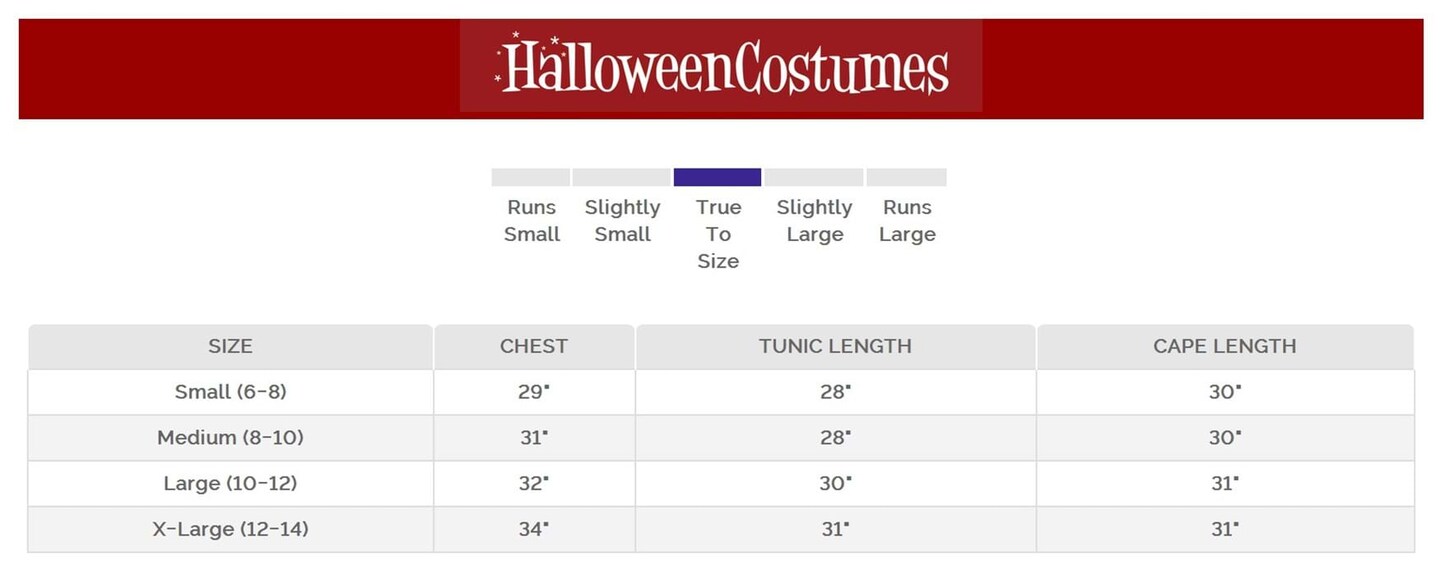Select the Slightly Small fit bar
This screenshot has height=580, width=1440.
tap(621, 178)
